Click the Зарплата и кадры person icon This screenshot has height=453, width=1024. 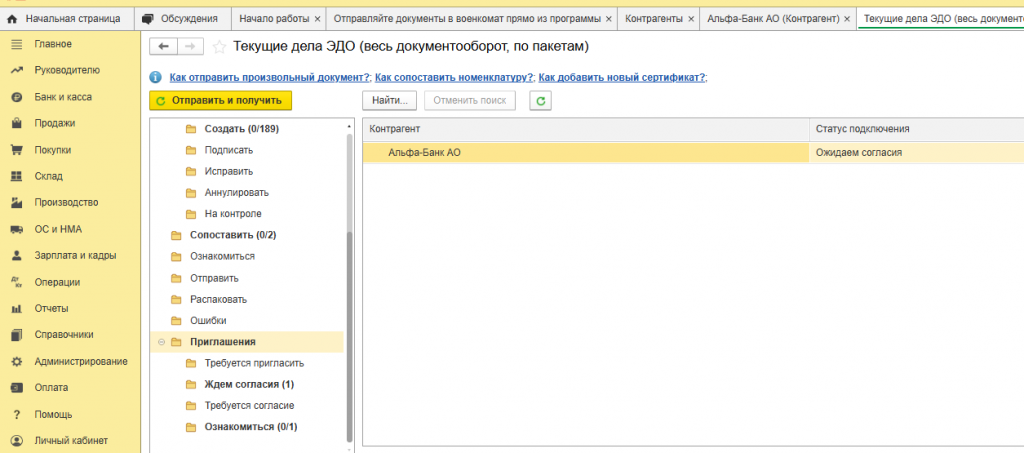click(18, 256)
